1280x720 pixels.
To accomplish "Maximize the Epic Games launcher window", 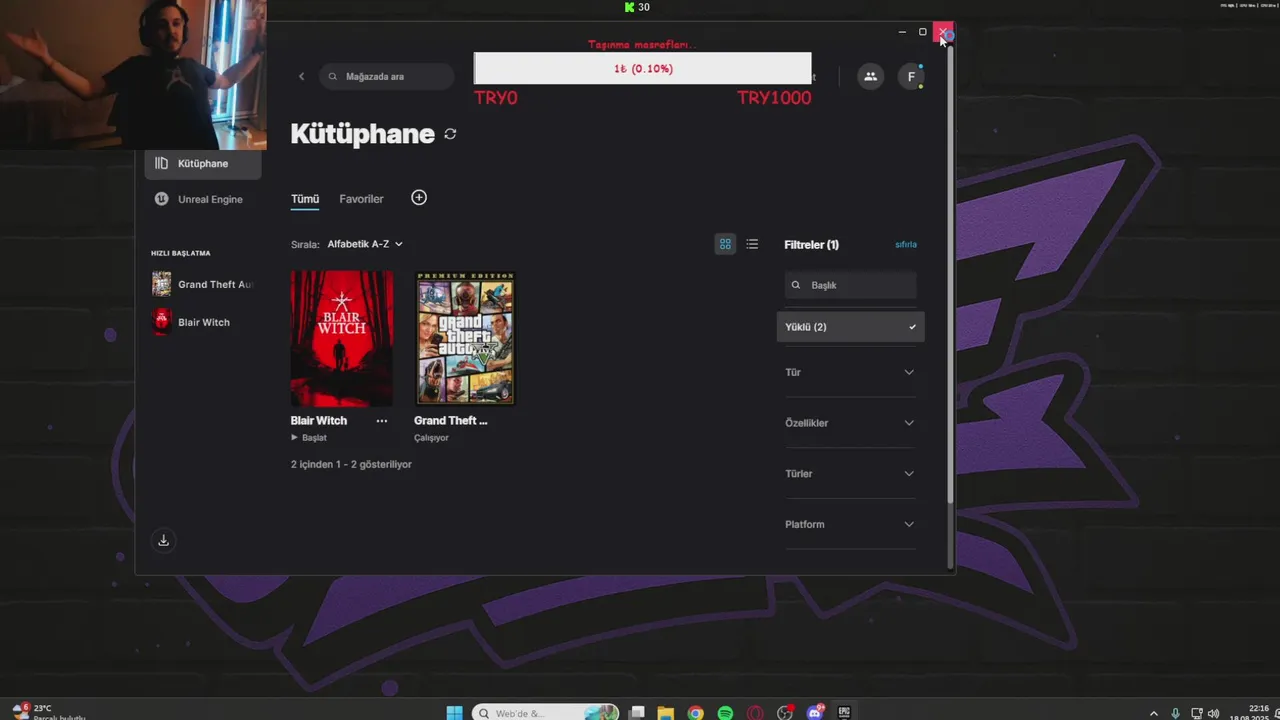I will tap(923, 32).
